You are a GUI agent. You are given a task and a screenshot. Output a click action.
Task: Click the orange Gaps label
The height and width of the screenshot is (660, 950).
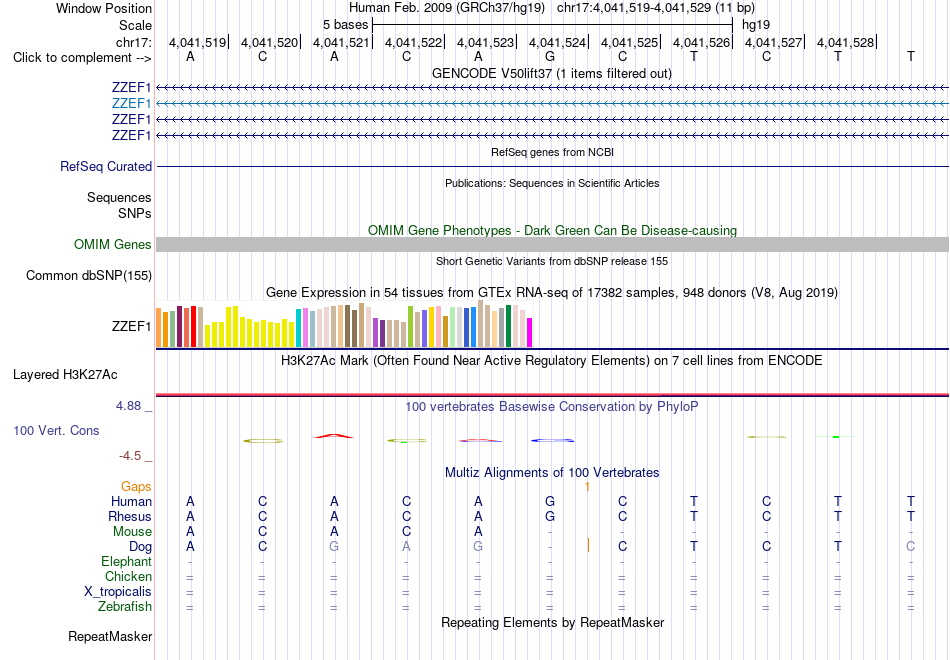tap(136, 487)
